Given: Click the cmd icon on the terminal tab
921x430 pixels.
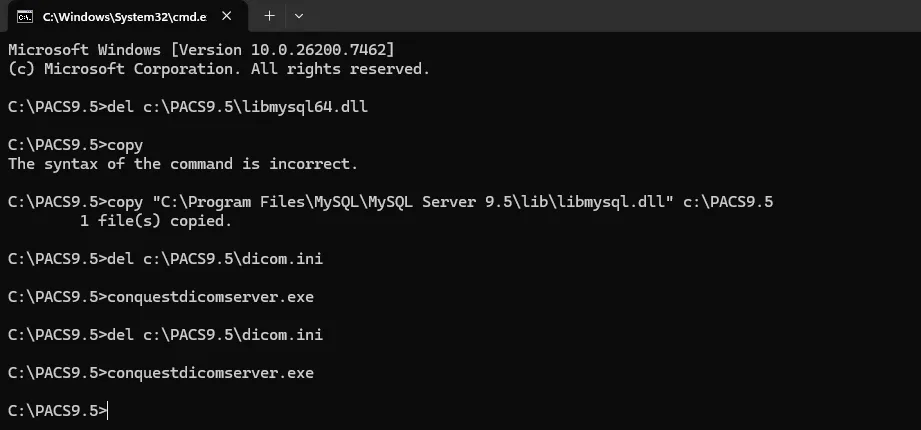Looking at the screenshot, I should click(26, 16).
